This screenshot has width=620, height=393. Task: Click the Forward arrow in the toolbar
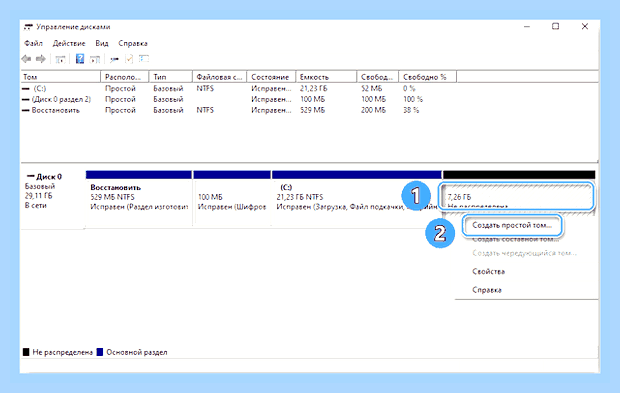(x=41, y=59)
